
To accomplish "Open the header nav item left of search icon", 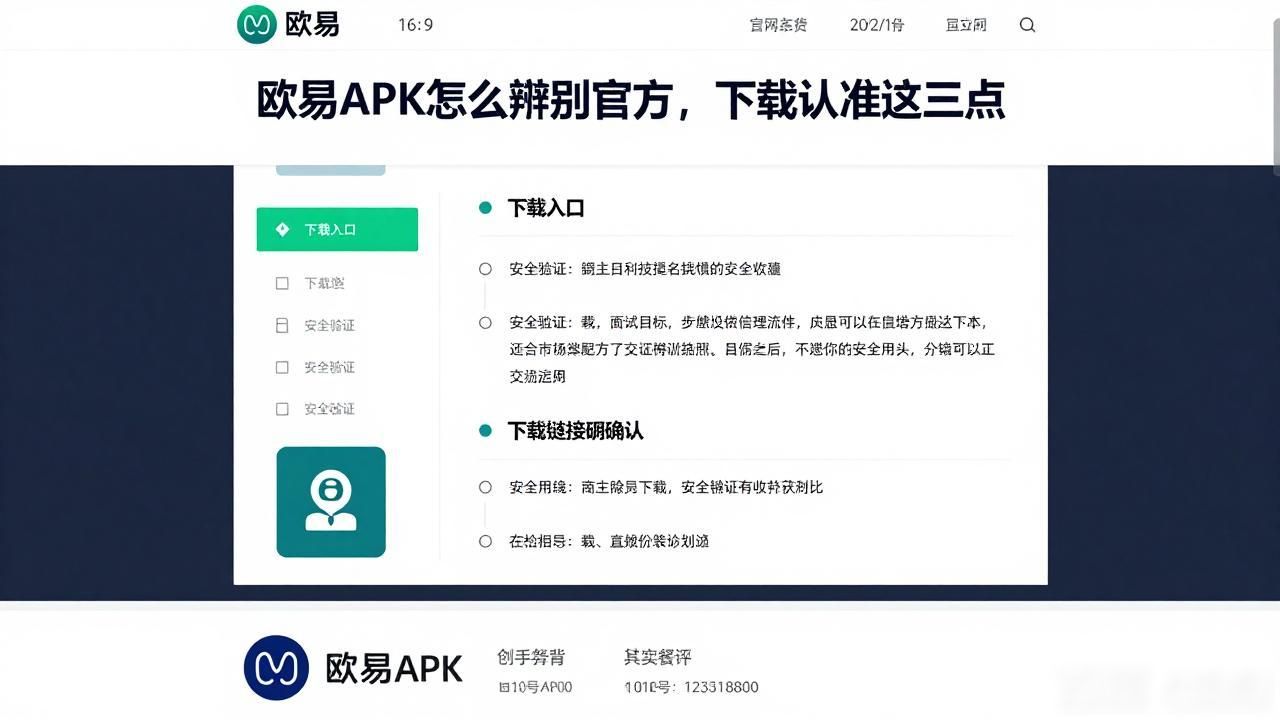I will coord(966,25).
